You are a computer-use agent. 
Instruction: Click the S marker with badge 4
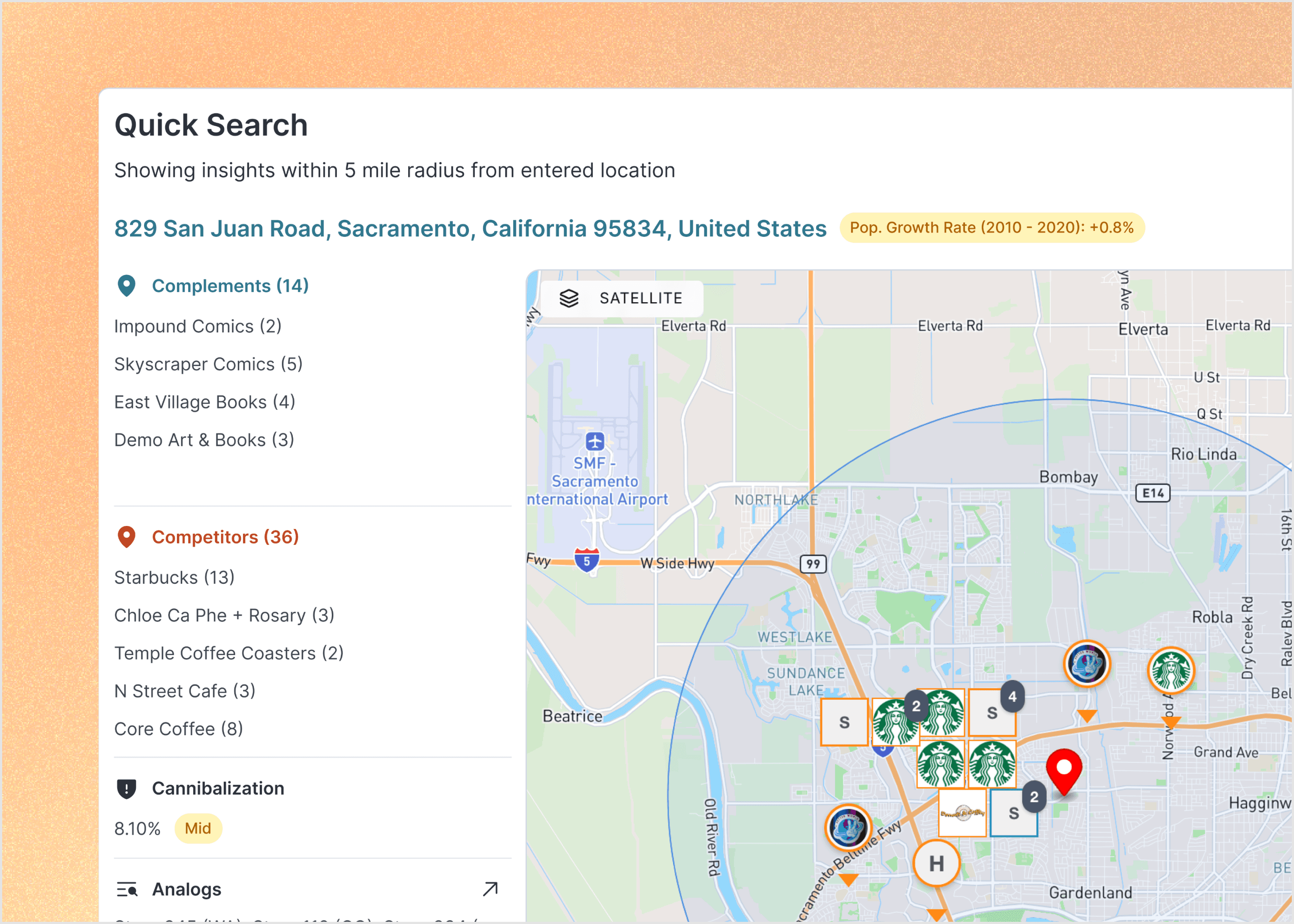(x=992, y=712)
